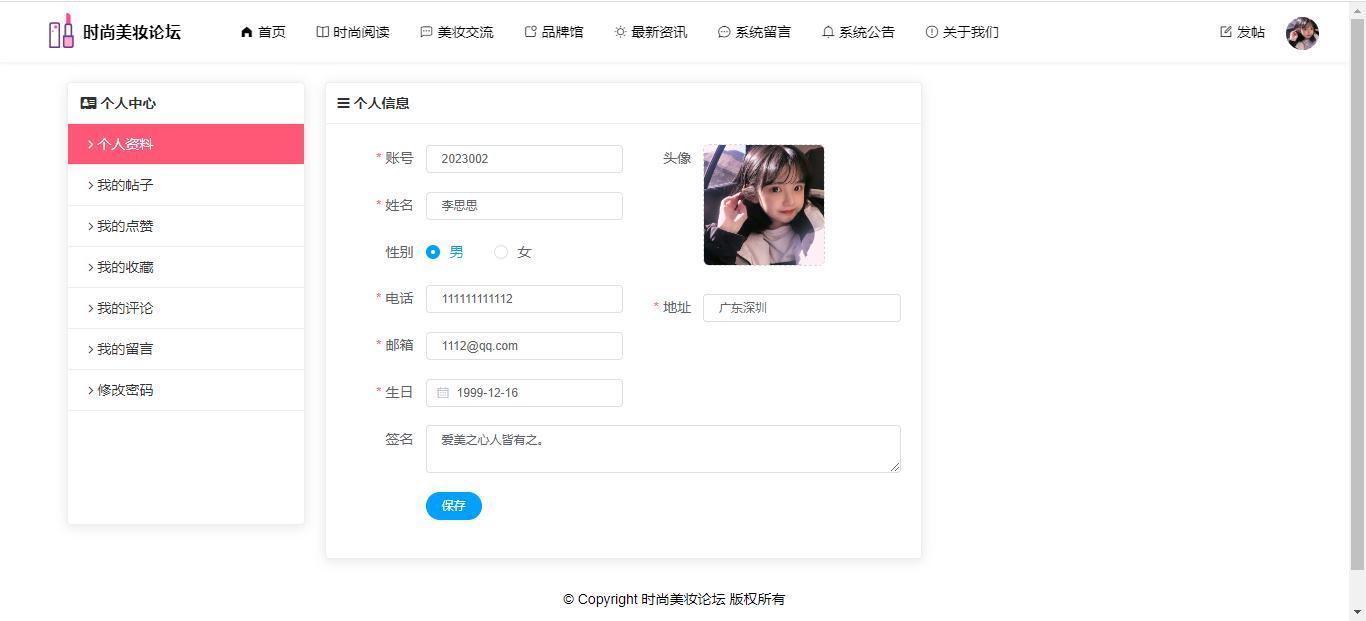Click the chevron beside 修改密码
The image size is (1366, 621).
(x=90, y=390)
